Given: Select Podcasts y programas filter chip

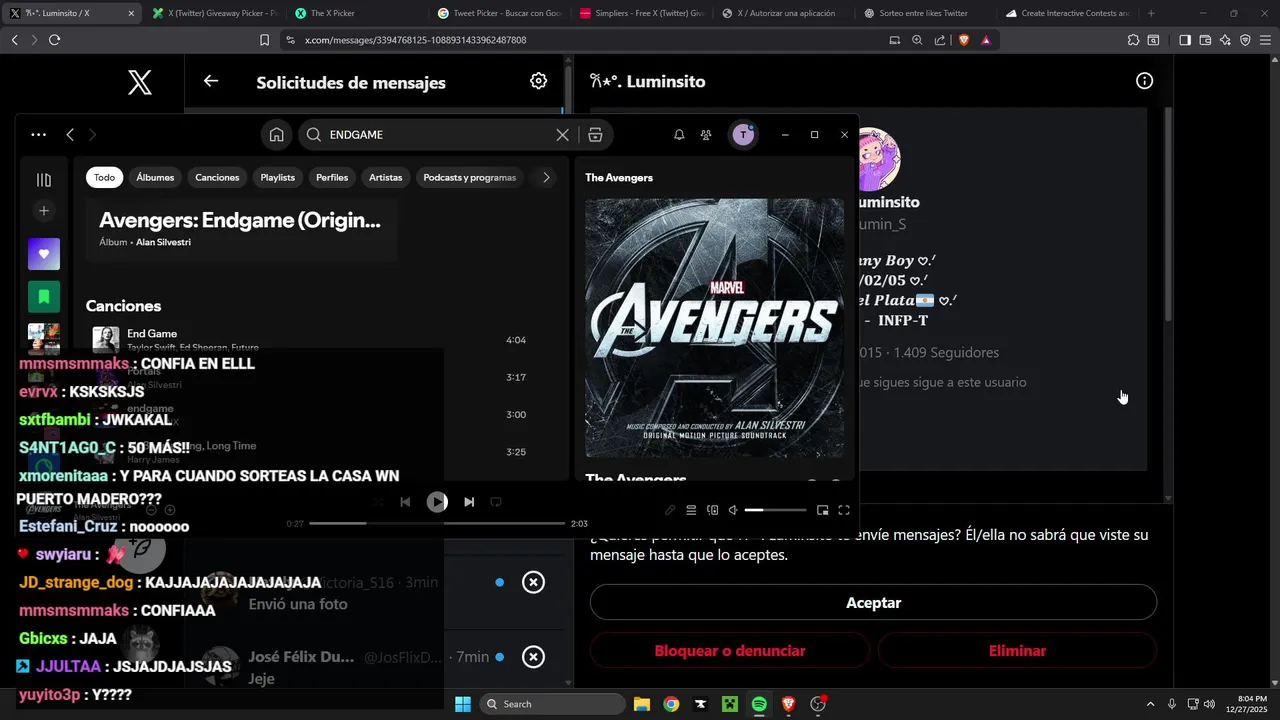Looking at the screenshot, I should coord(470,178).
